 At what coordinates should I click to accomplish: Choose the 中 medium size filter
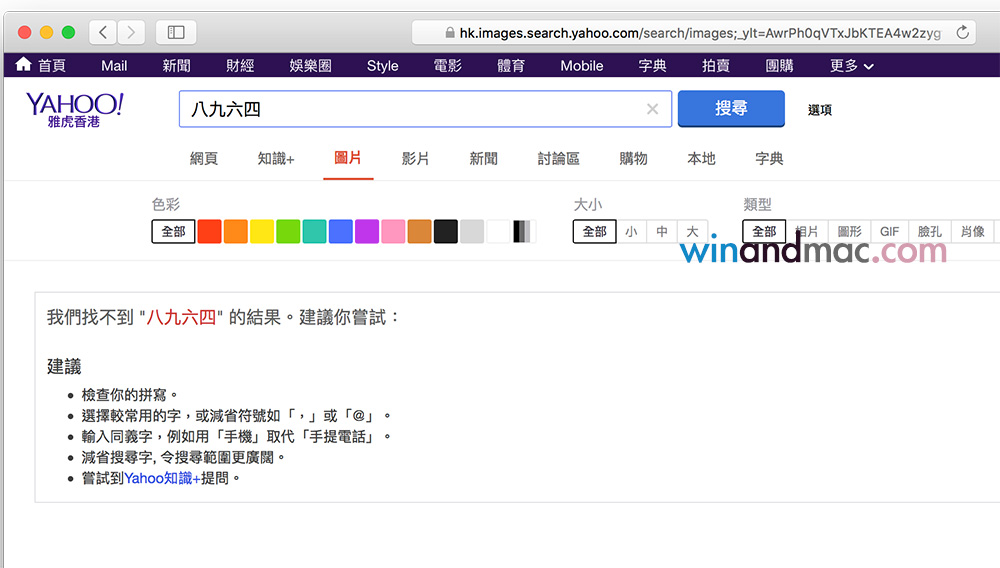[662, 231]
